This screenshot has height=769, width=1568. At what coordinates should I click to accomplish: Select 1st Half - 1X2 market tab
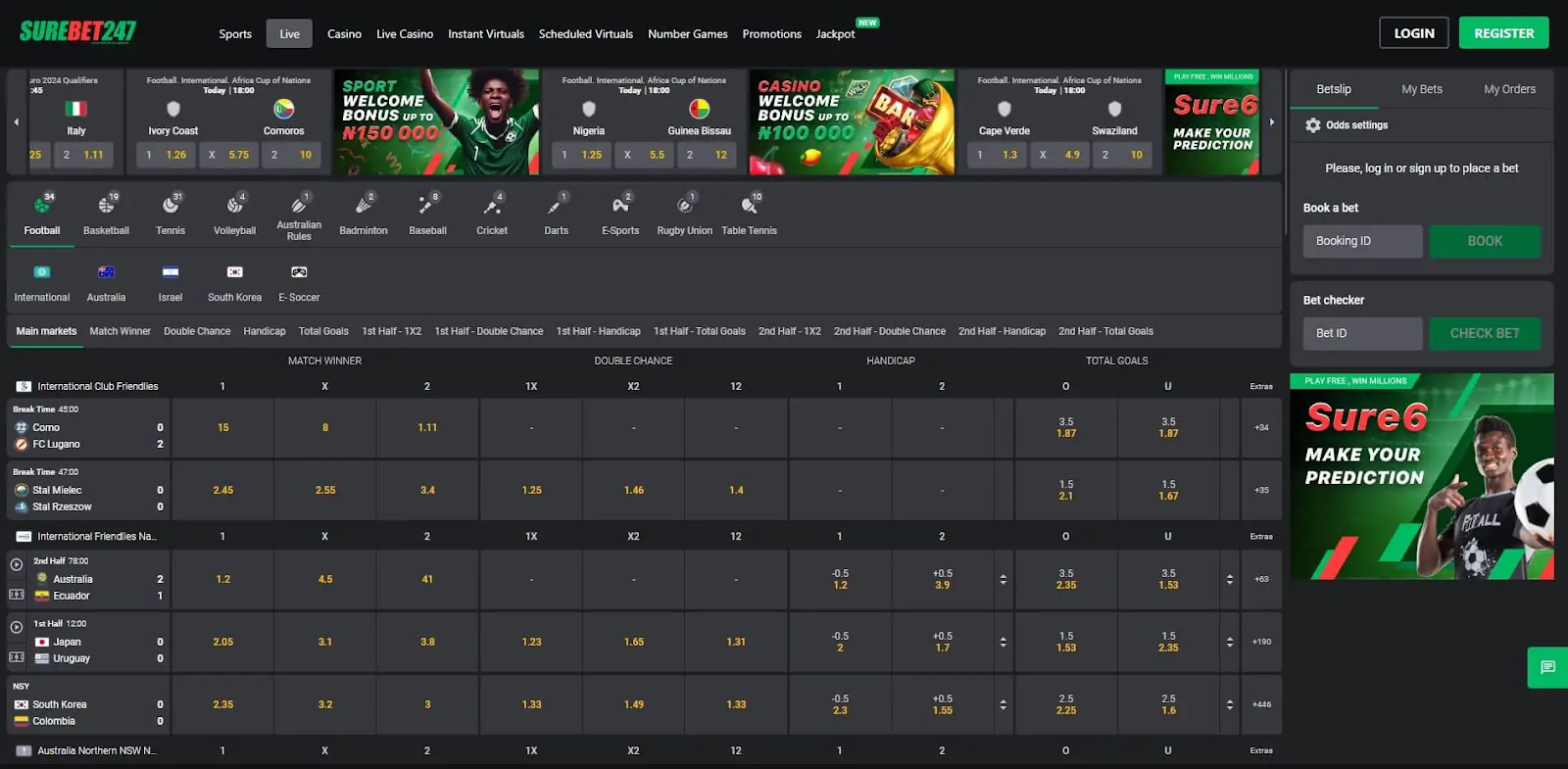391,331
